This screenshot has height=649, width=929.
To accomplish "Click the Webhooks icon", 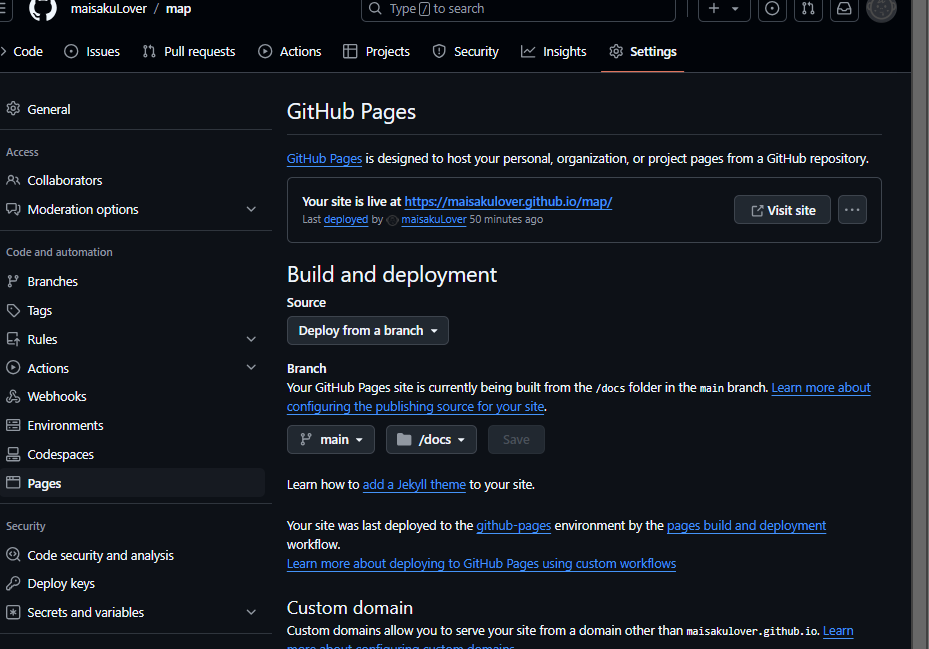I will click(13, 397).
